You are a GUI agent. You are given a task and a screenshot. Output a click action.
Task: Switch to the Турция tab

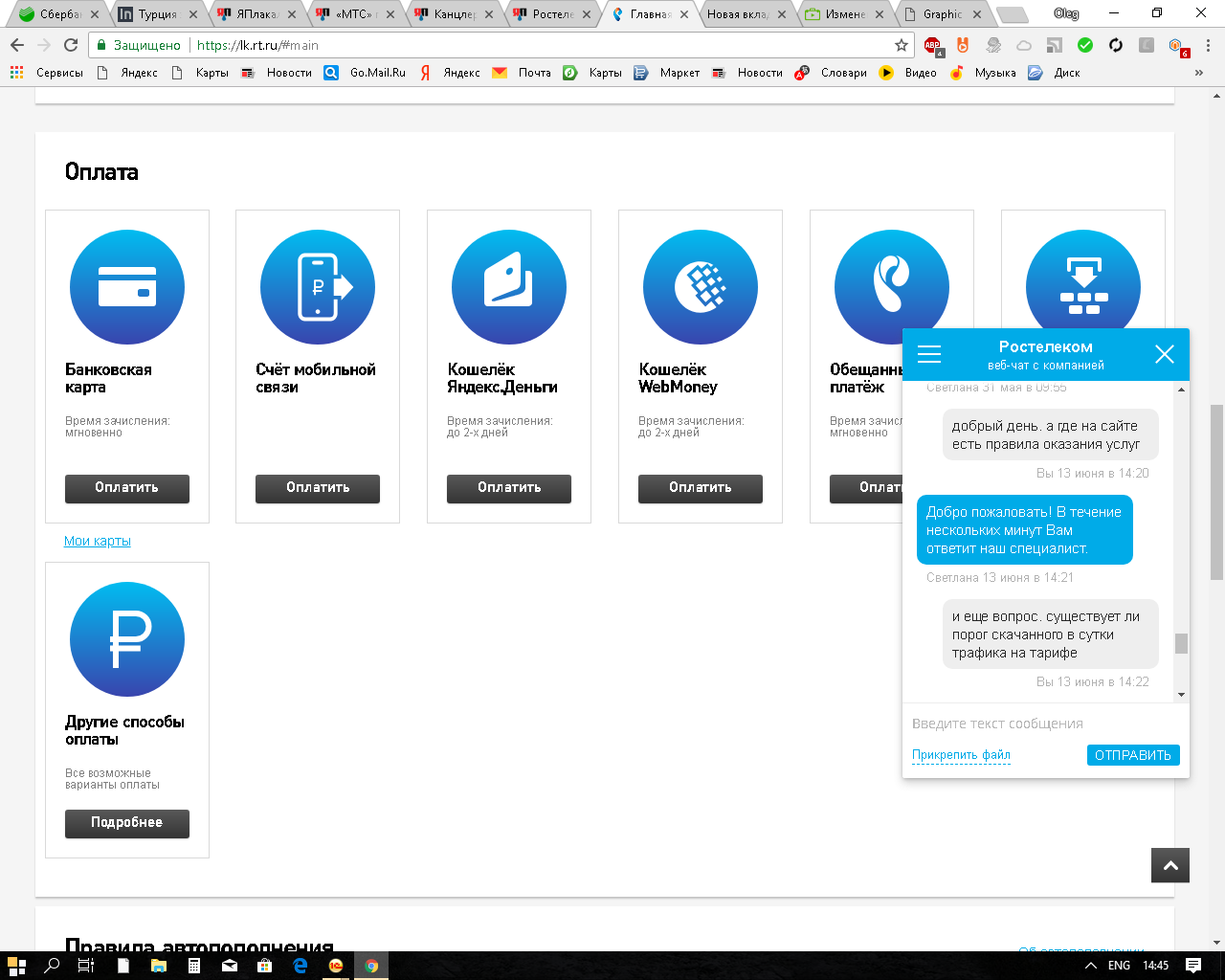click(x=156, y=14)
